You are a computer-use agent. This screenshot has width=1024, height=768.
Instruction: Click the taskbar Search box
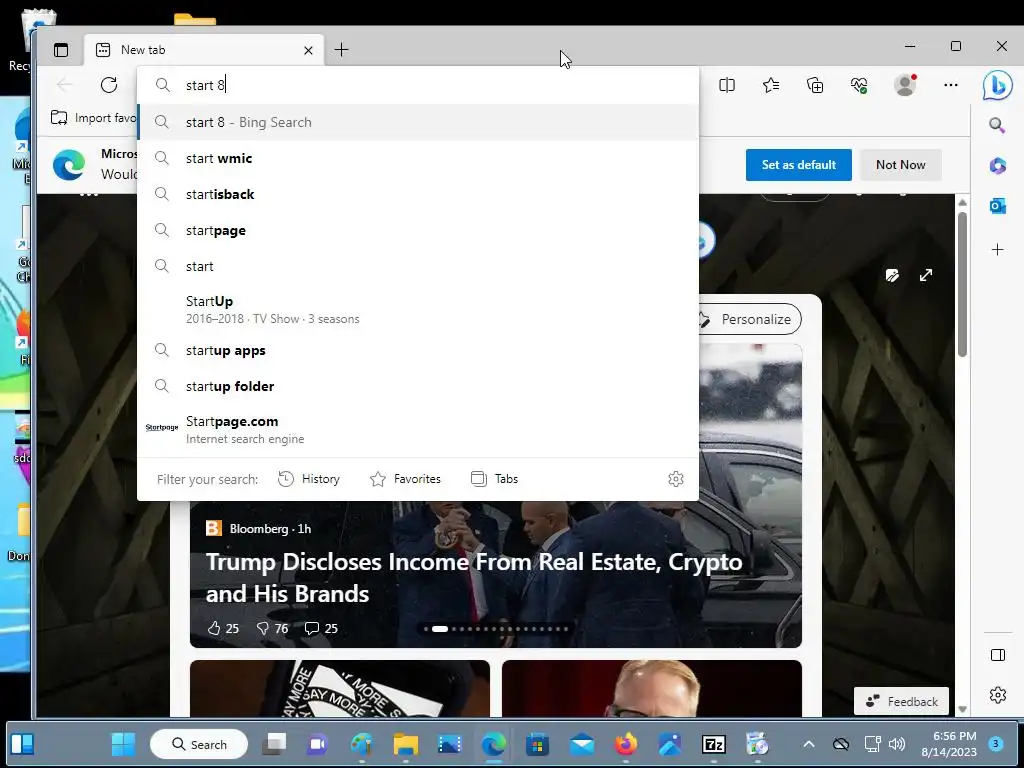(x=199, y=744)
